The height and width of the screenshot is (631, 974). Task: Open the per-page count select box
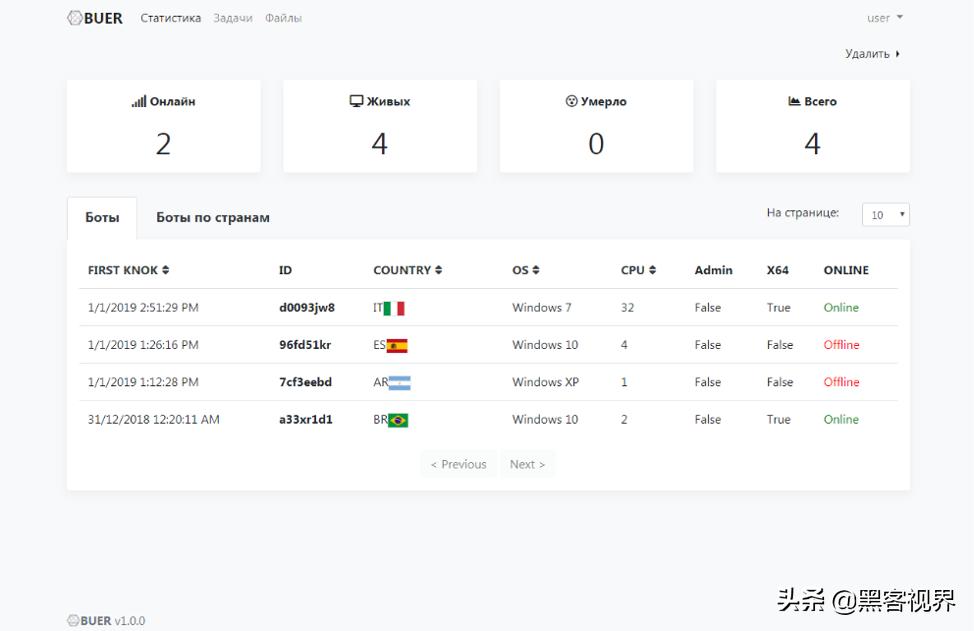[x=885, y=215]
